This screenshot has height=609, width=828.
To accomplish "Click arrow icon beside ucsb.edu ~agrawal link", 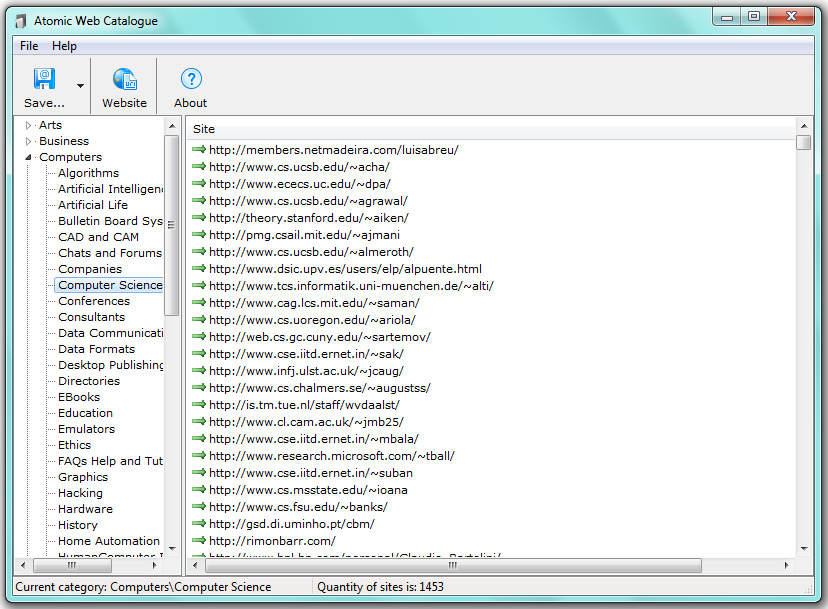I will (199, 201).
